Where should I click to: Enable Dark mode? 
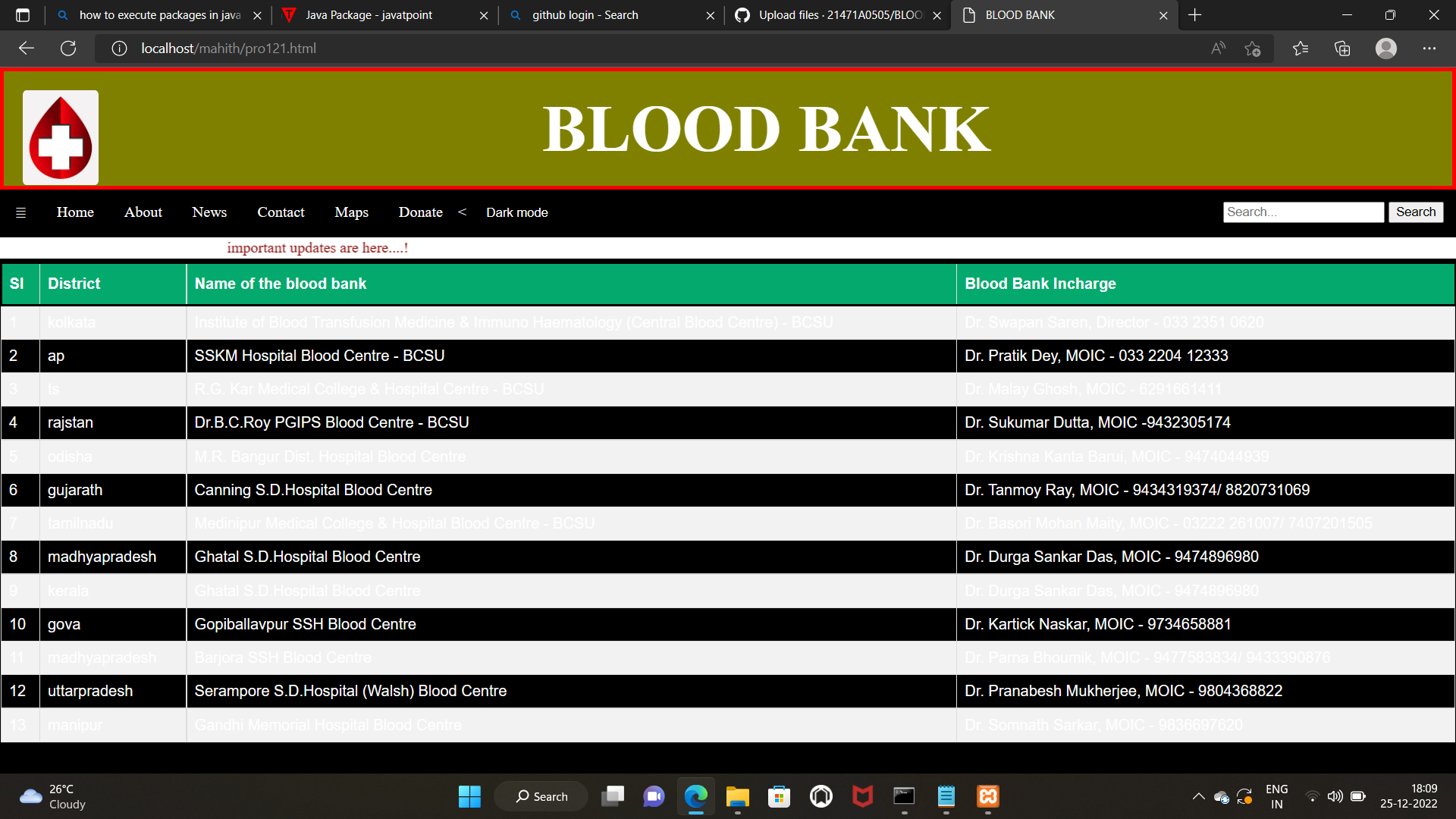[516, 212]
